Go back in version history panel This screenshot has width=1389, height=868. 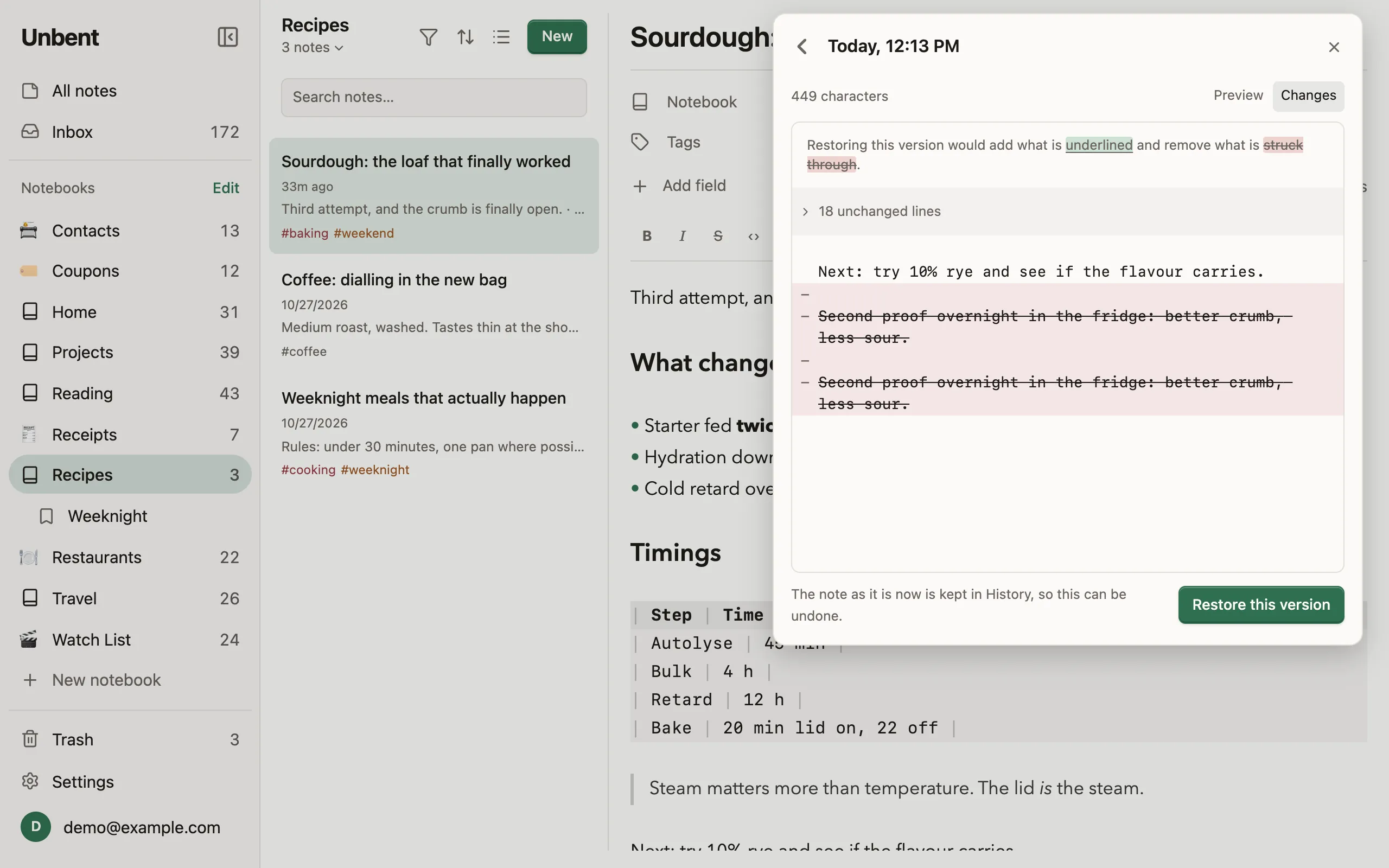click(x=802, y=47)
